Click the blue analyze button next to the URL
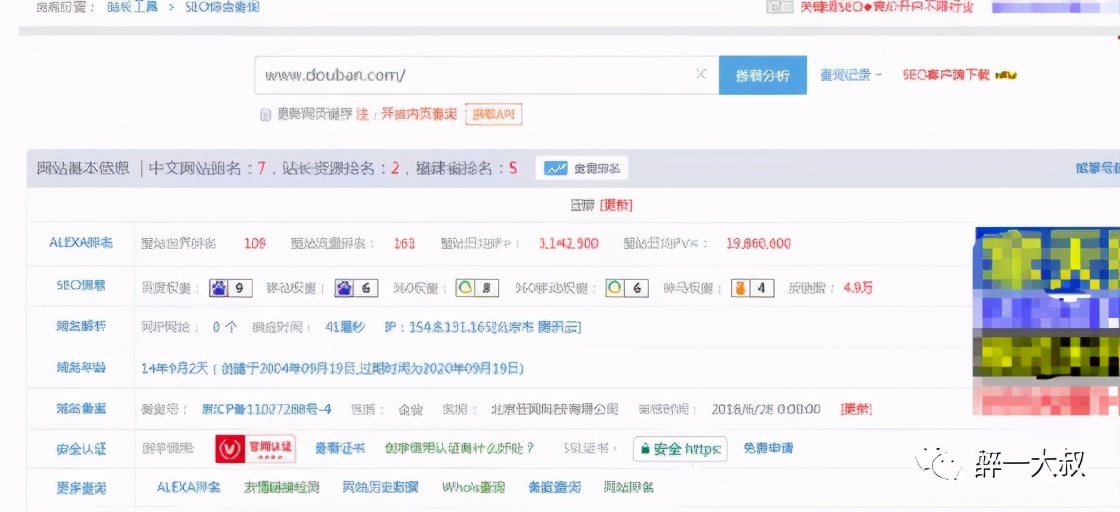The image size is (1120, 512). coord(762,75)
